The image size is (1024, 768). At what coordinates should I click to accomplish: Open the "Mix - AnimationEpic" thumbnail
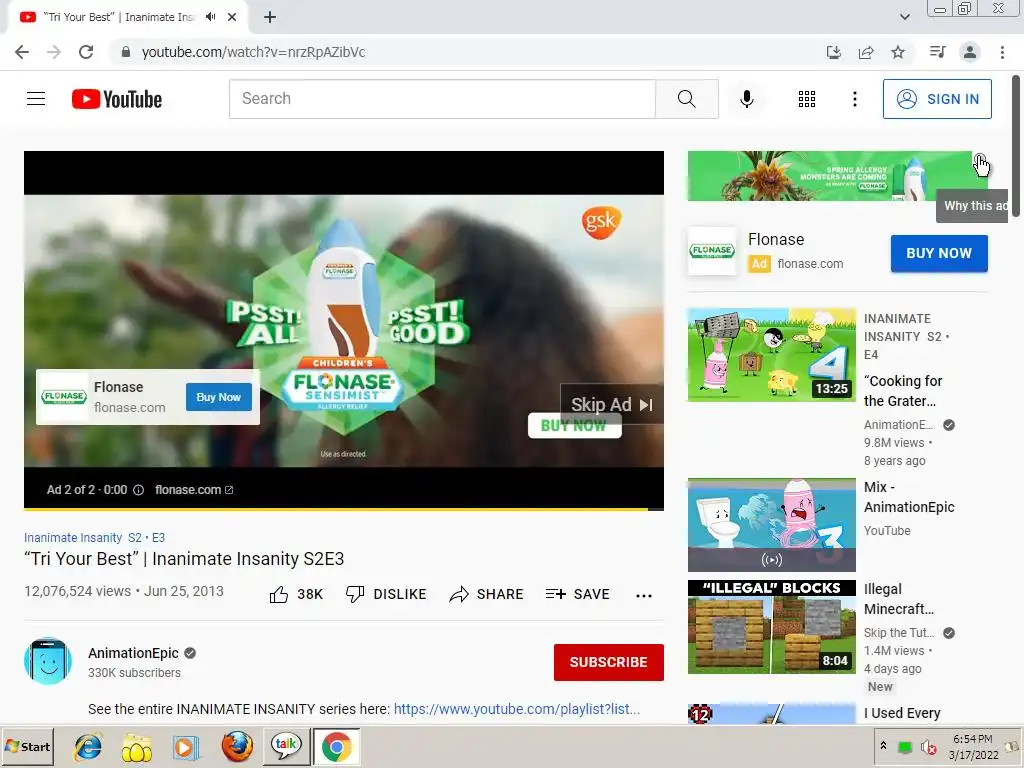pyautogui.click(x=771, y=525)
